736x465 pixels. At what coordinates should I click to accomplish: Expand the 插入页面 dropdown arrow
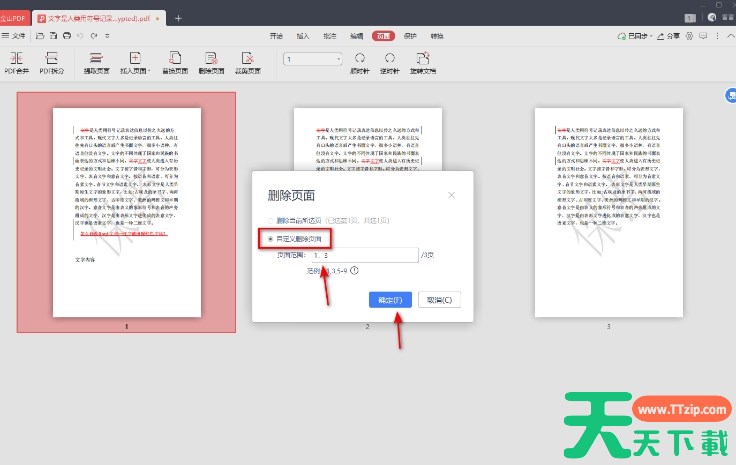[x=149, y=71]
